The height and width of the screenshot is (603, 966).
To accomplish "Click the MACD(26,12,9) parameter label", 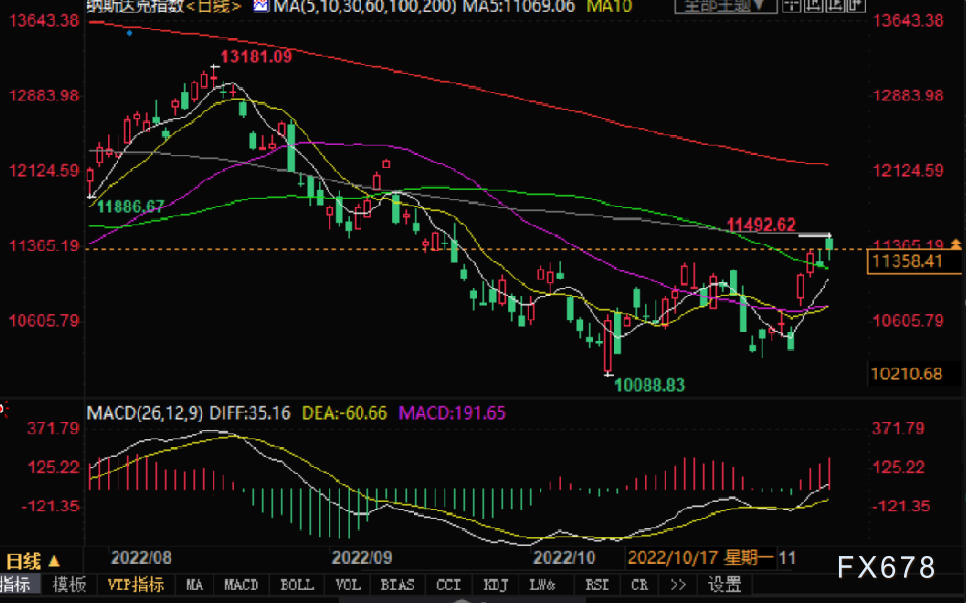I will [x=145, y=413].
